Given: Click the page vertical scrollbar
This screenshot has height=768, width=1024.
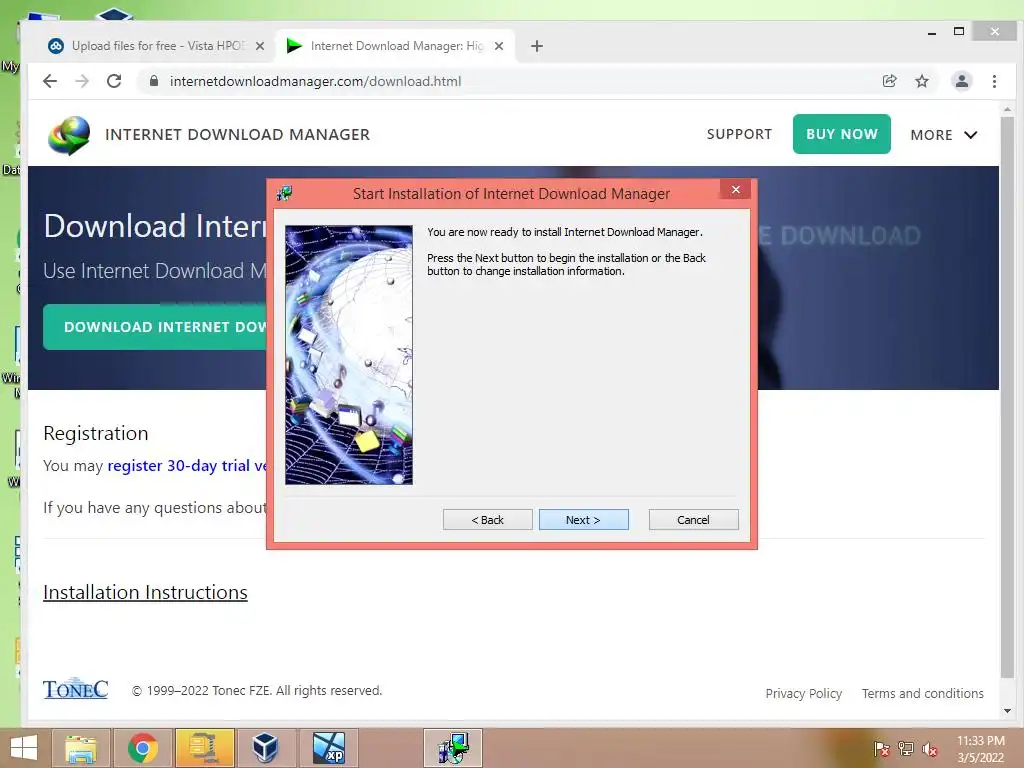Looking at the screenshot, I should pyautogui.click(x=1007, y=398).
